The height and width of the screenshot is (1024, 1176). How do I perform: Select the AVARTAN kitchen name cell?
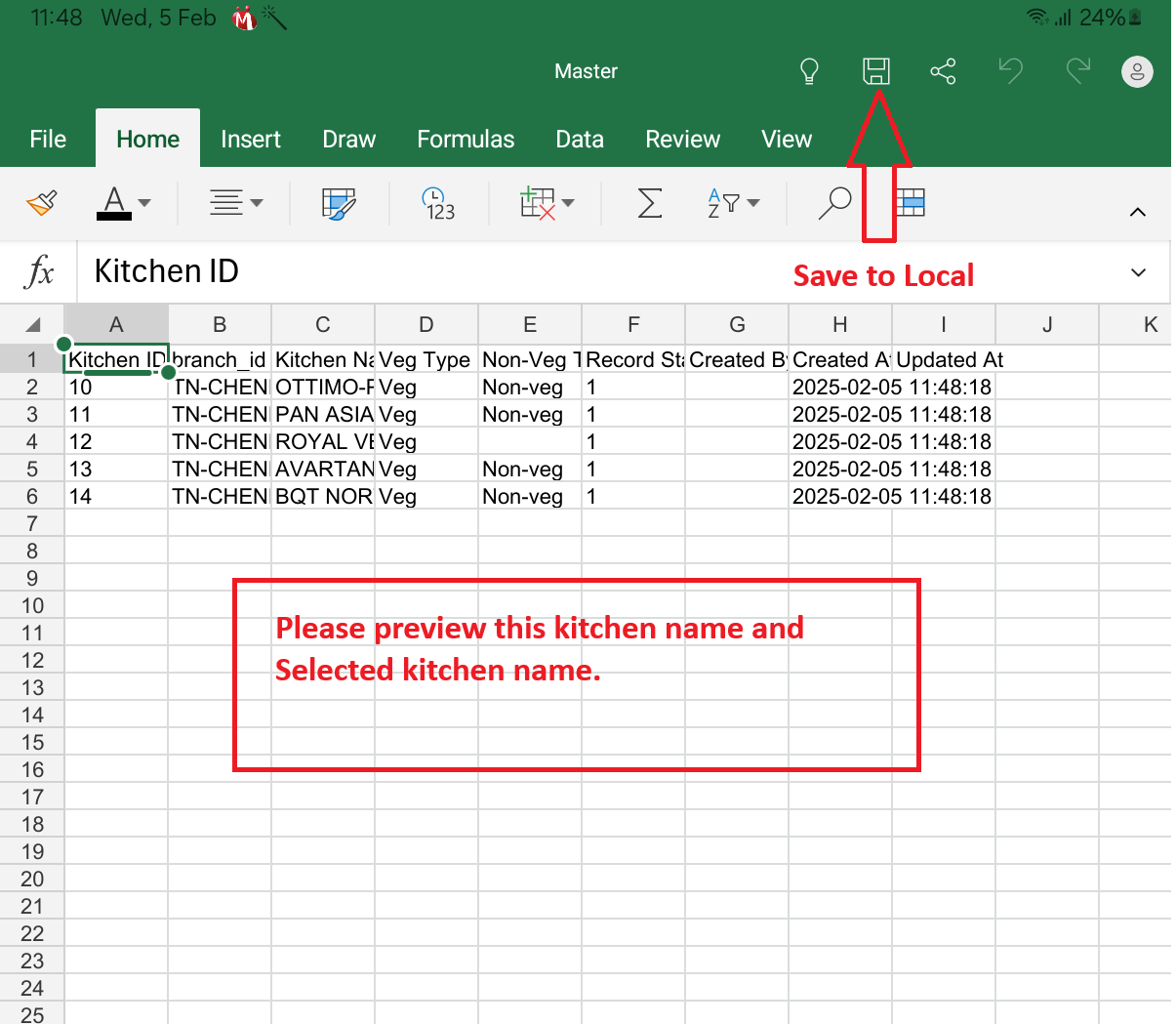(323, 470)
